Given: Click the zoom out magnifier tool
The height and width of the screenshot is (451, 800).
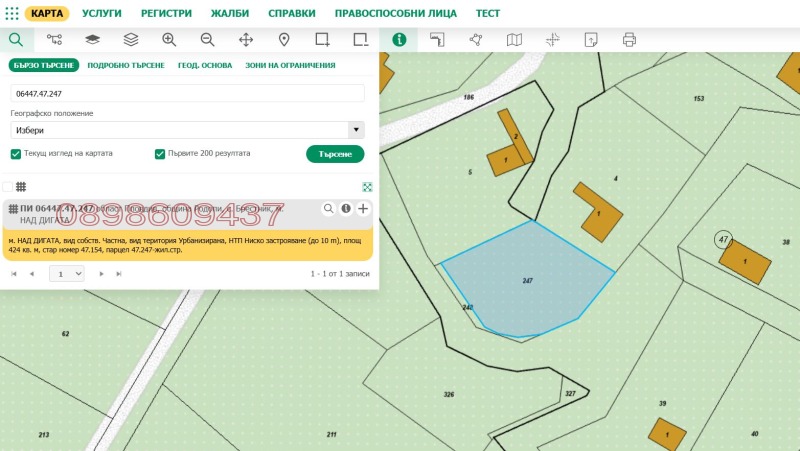Looking at the screenshot, I should point(207,40).
